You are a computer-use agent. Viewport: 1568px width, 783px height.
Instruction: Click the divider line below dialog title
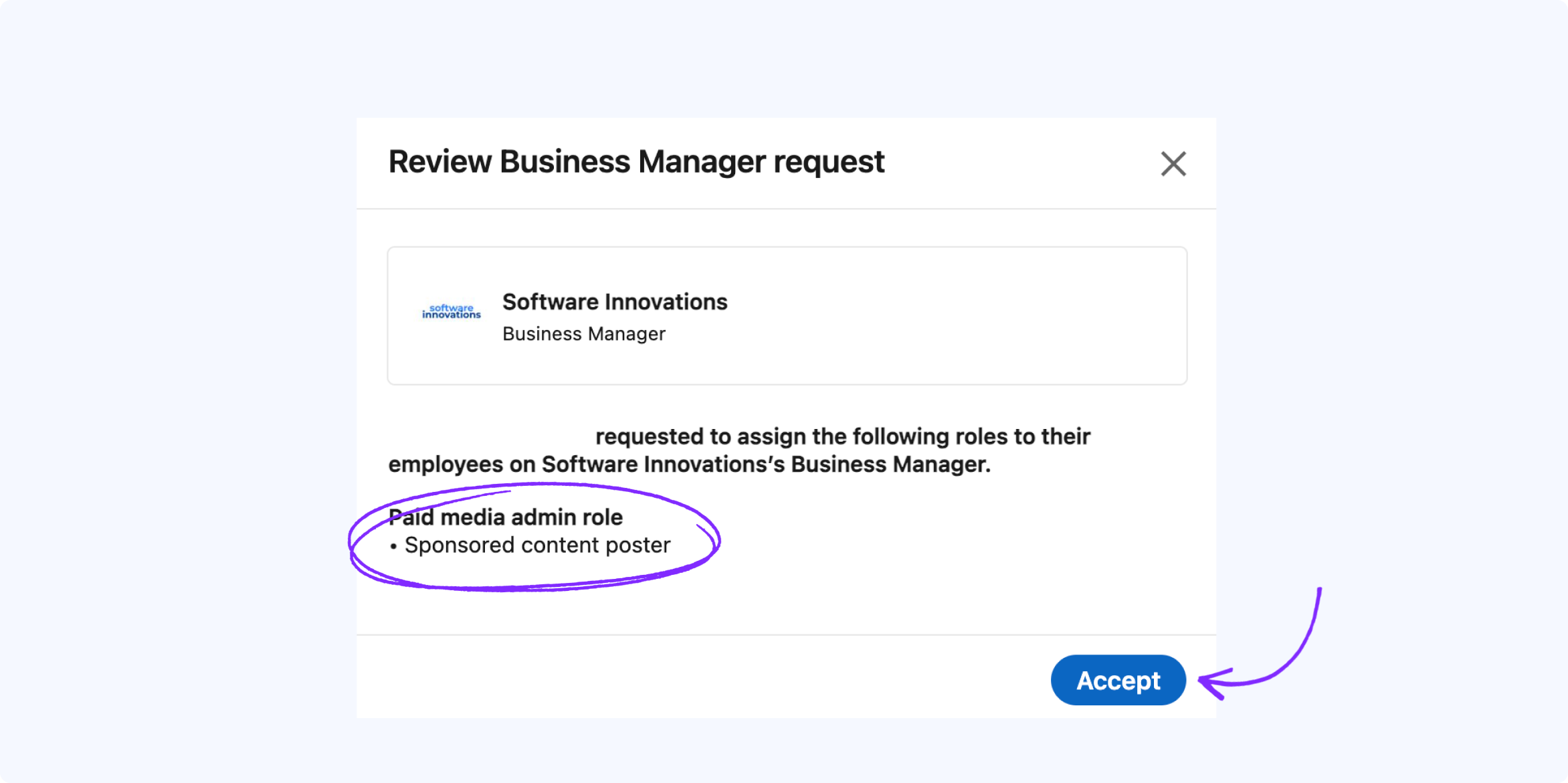coord(786,209)
